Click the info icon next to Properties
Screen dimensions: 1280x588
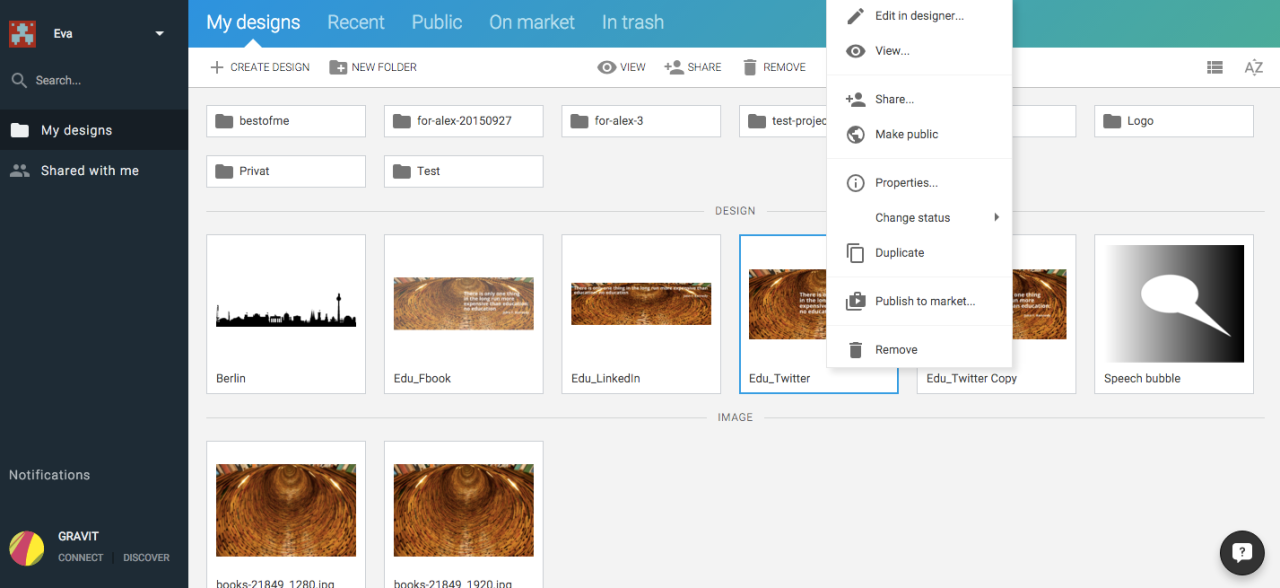coord(855,183)
